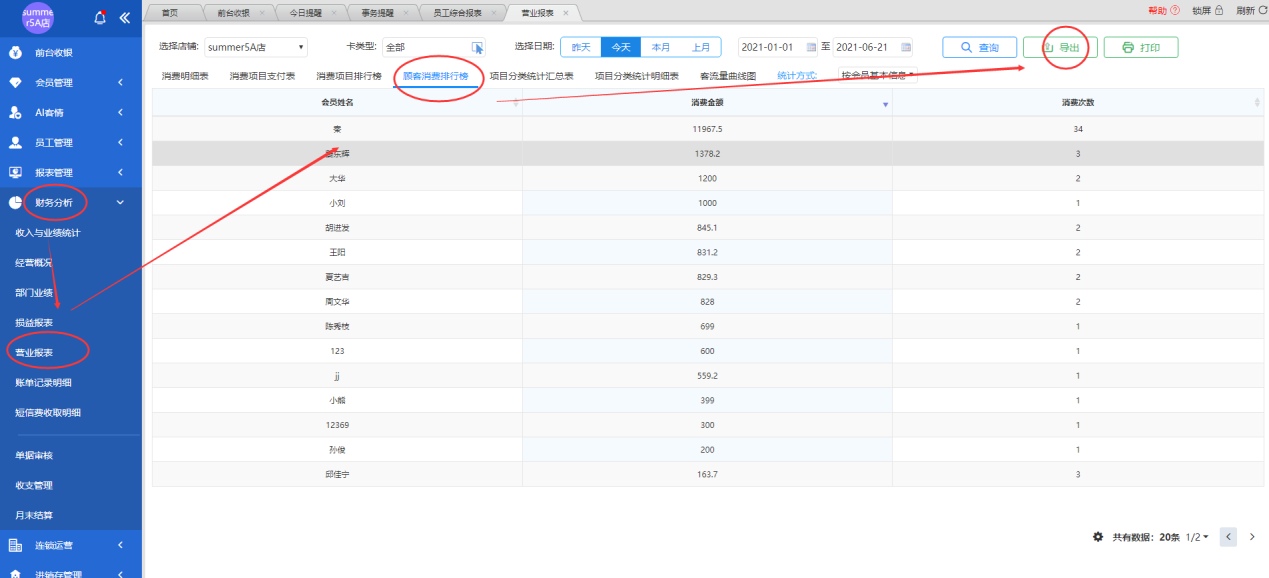Click the start date field 2021-01-01
The height and width of the screenshot is (578, 1269).
778,47
